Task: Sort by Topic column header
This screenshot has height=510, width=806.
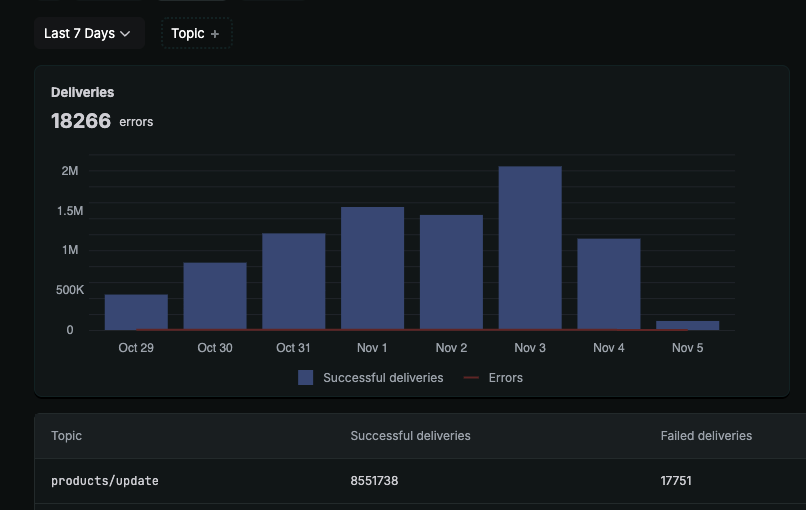Action: (66, 436)
